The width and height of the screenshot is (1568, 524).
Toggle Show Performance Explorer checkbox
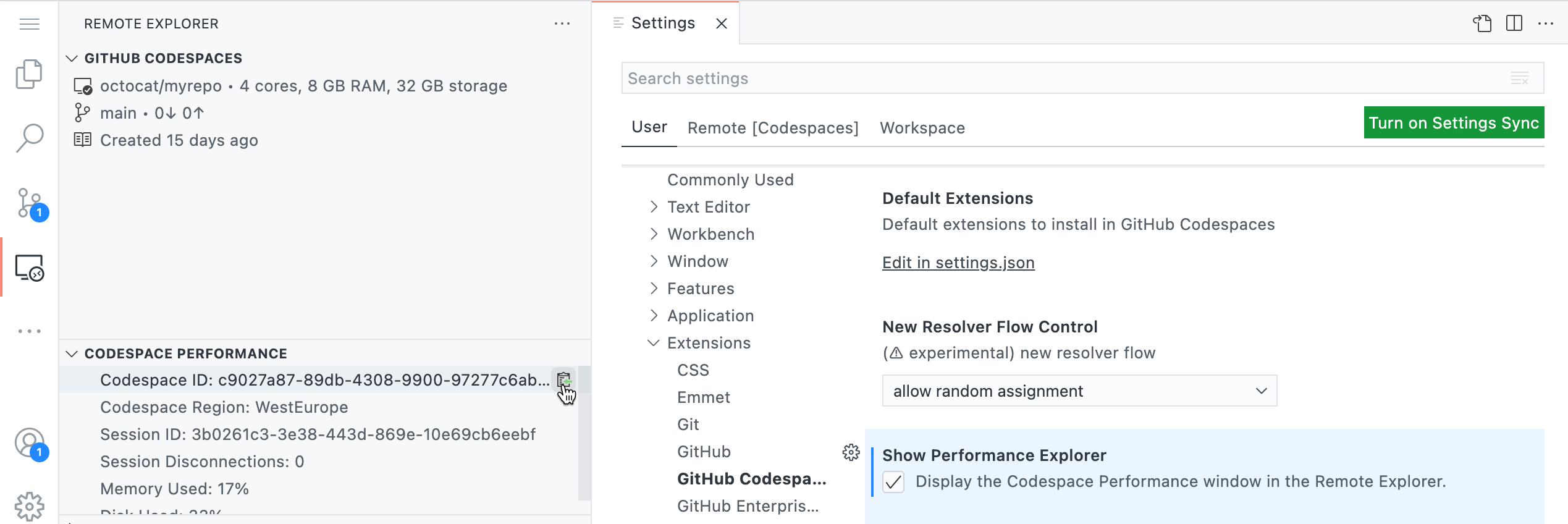[893, 482]
